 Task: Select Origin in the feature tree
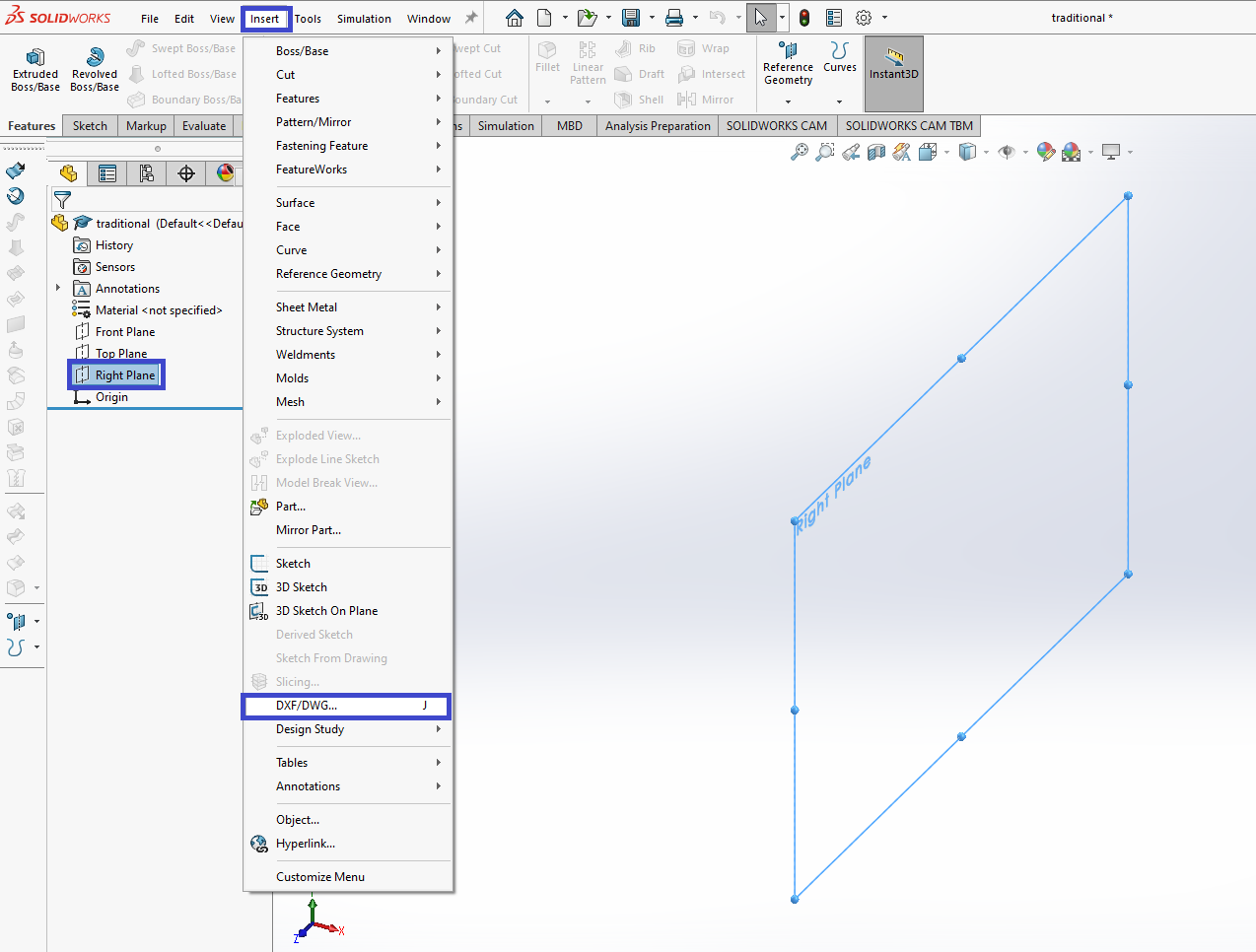[102, 396]
